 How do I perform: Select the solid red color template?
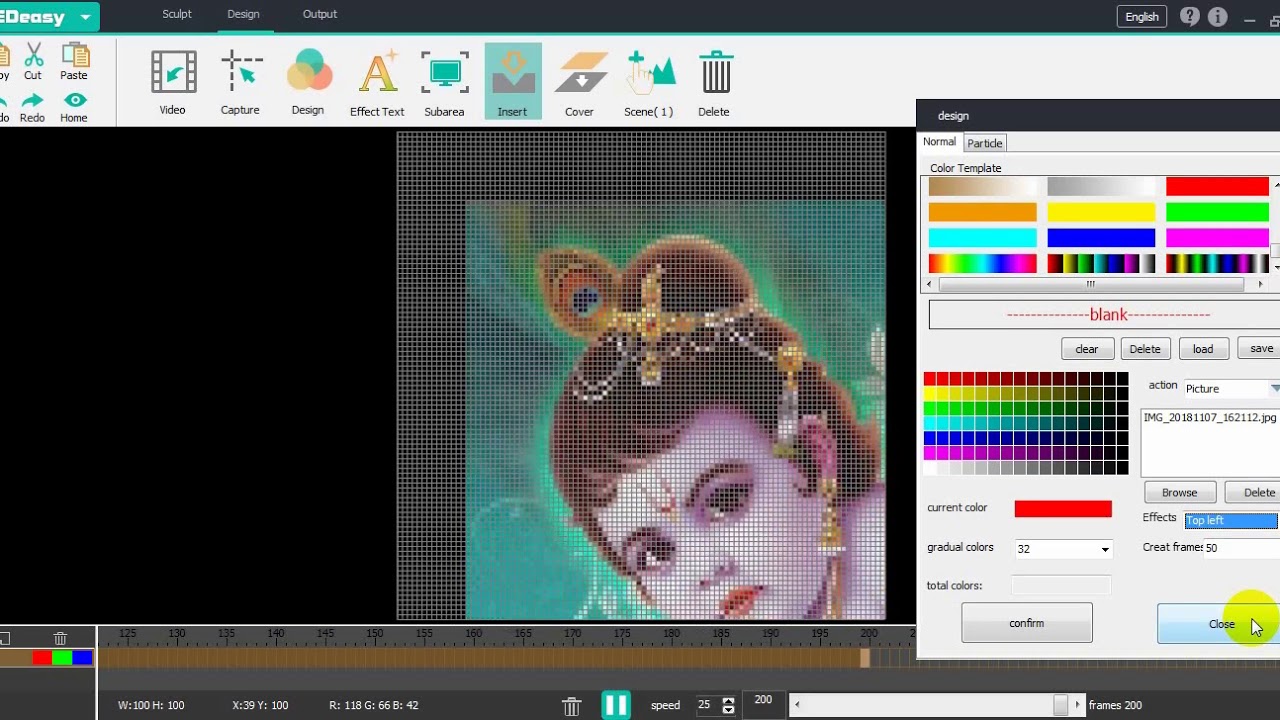[1217, 186]
